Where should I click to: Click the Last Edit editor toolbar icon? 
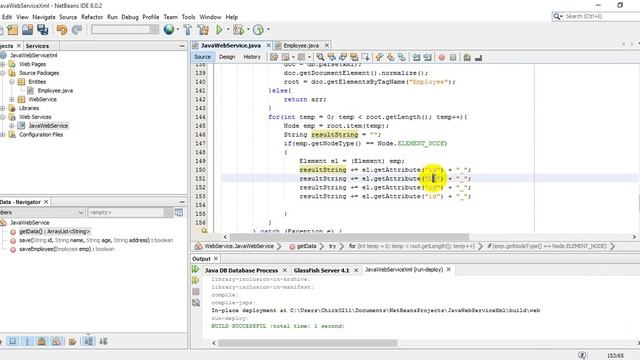tap(273, 57)
